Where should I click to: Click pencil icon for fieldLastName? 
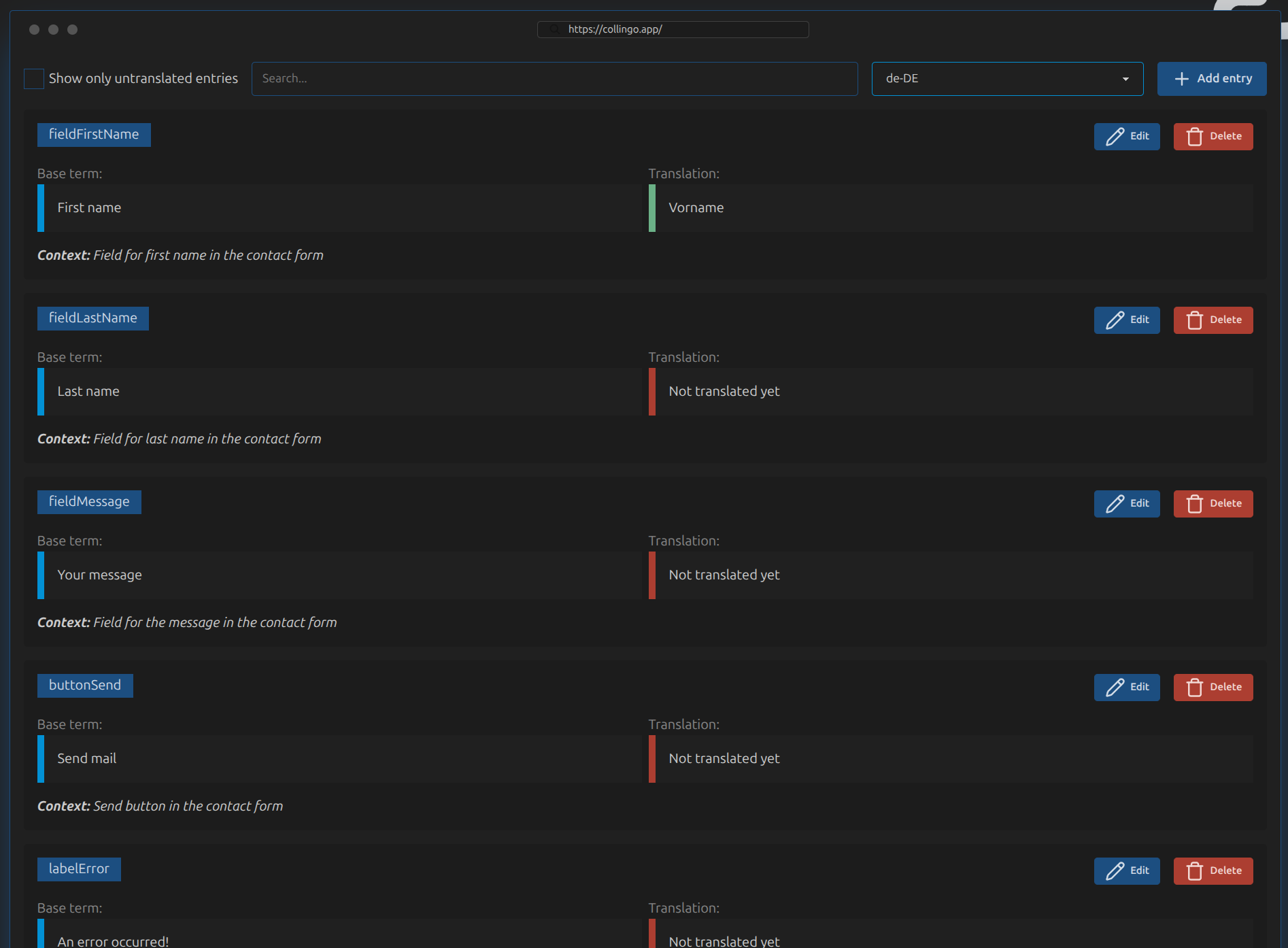tap(1115, 320)
